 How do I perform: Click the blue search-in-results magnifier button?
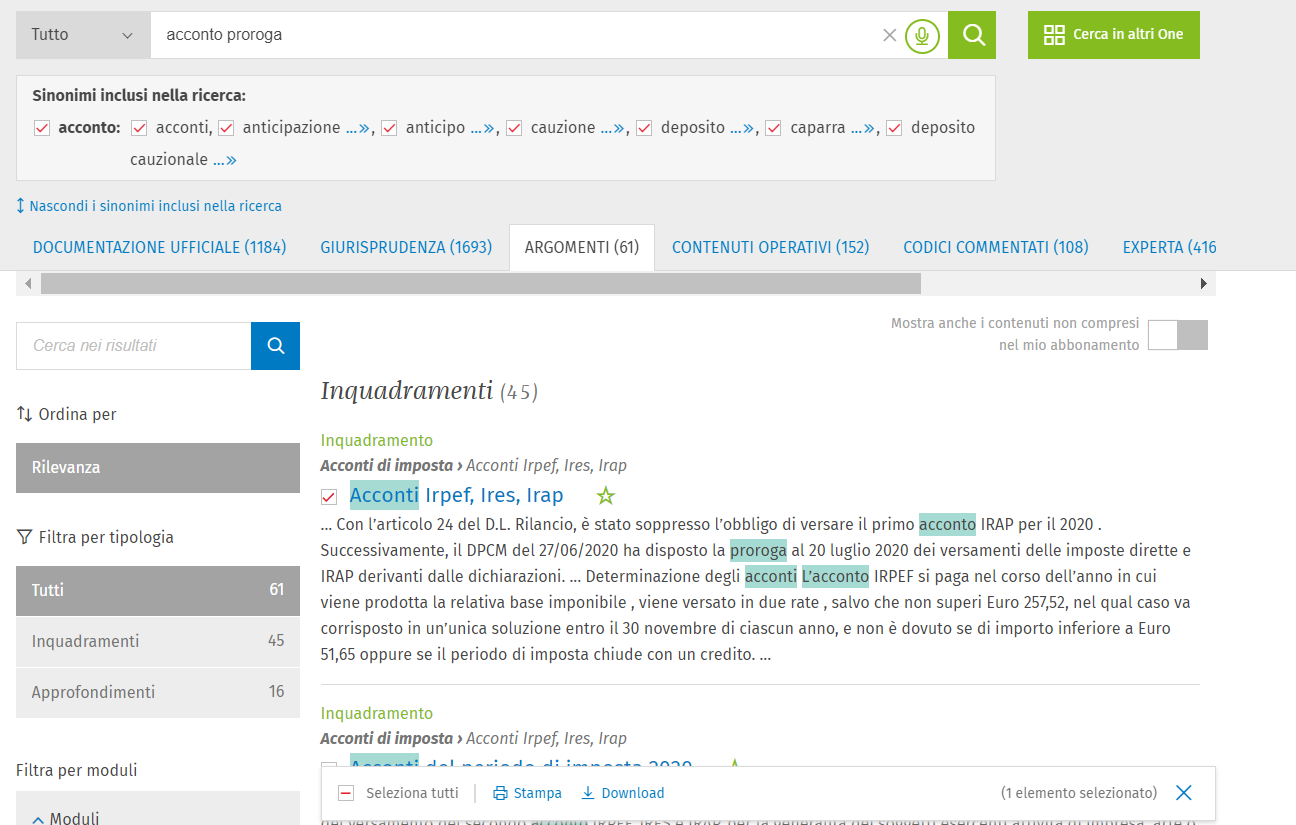coord(275,346)
